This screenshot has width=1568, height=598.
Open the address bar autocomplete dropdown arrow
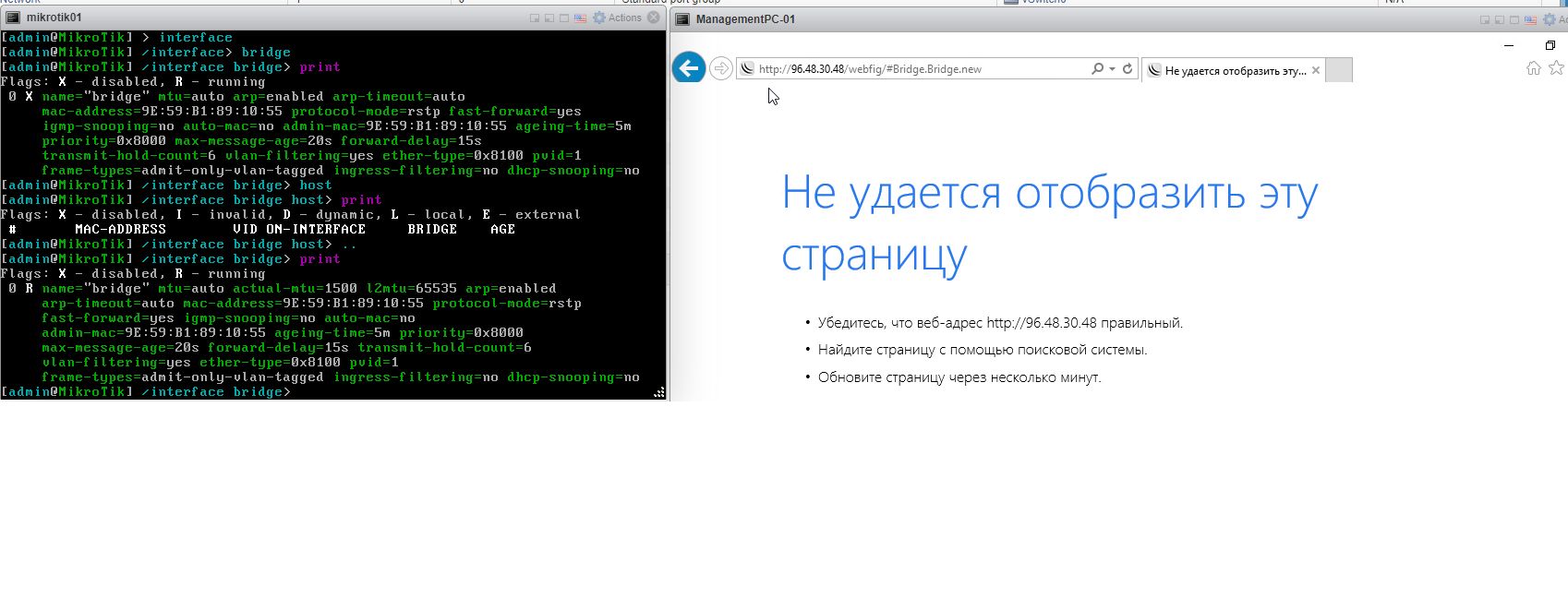(x=1112, y=69)
